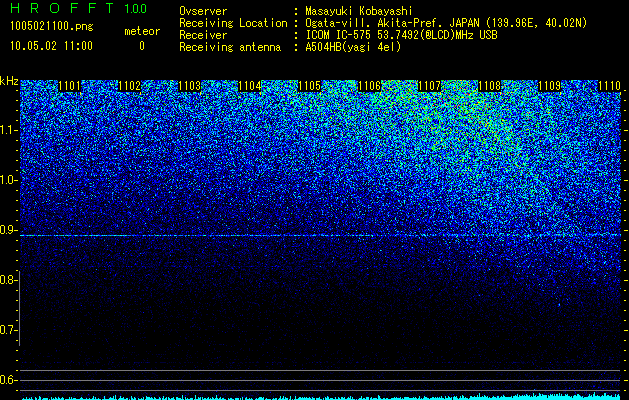Click the 0.6 frequency axis label
This screenshot has height=400, width=629.
tap(7, 380)
